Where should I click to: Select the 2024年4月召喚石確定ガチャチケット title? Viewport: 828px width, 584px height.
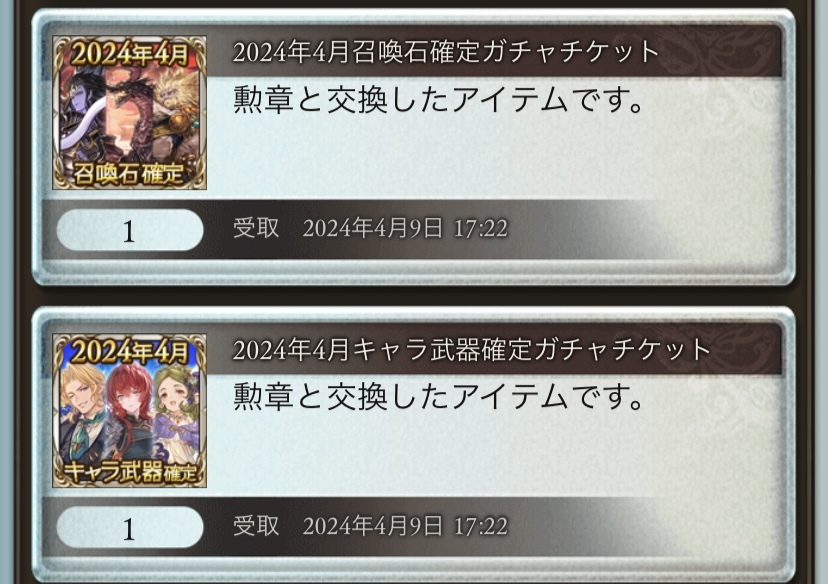click(x=446, y=52)
